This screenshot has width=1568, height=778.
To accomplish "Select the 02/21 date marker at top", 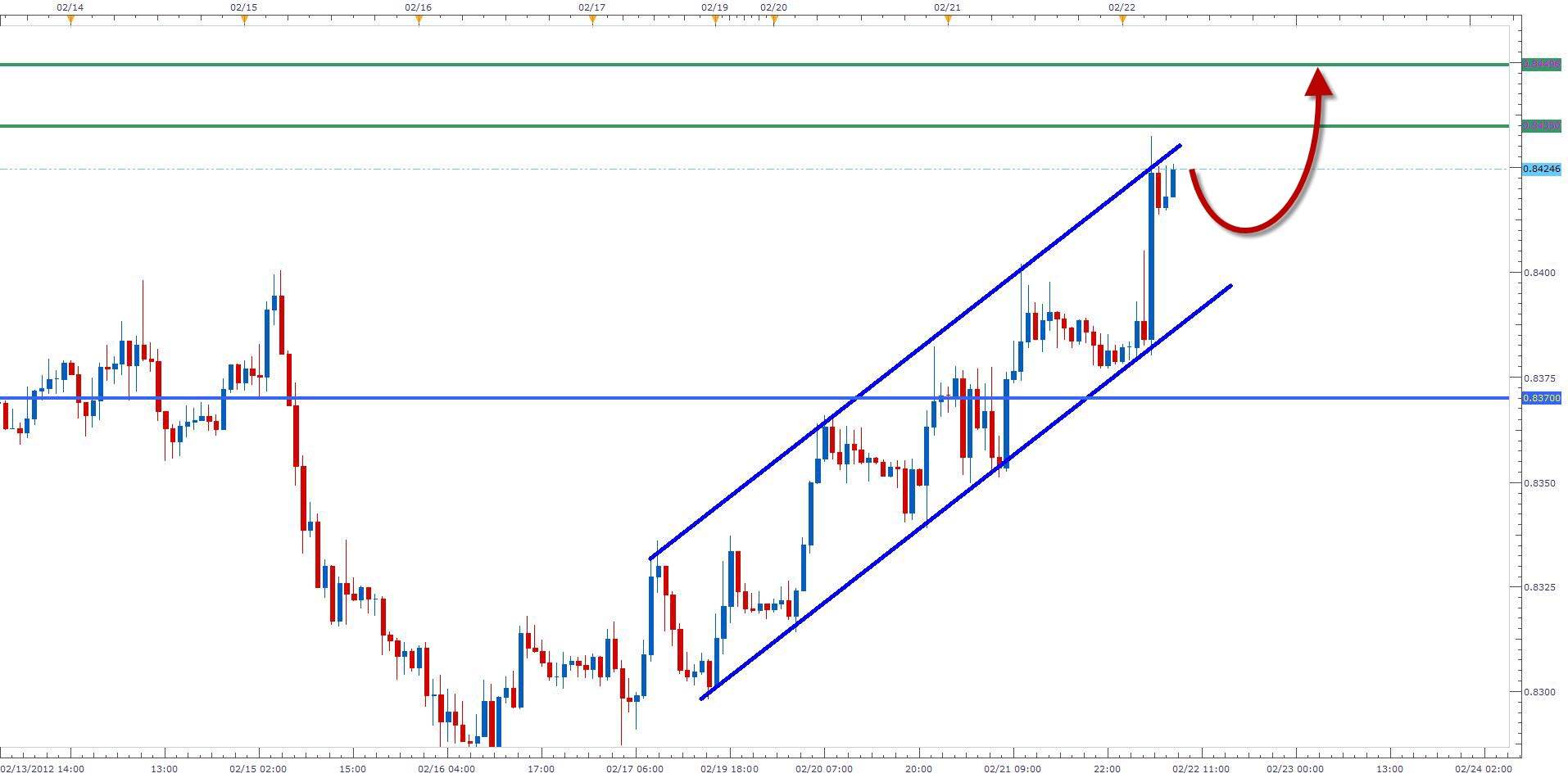I will pos(947,7).
